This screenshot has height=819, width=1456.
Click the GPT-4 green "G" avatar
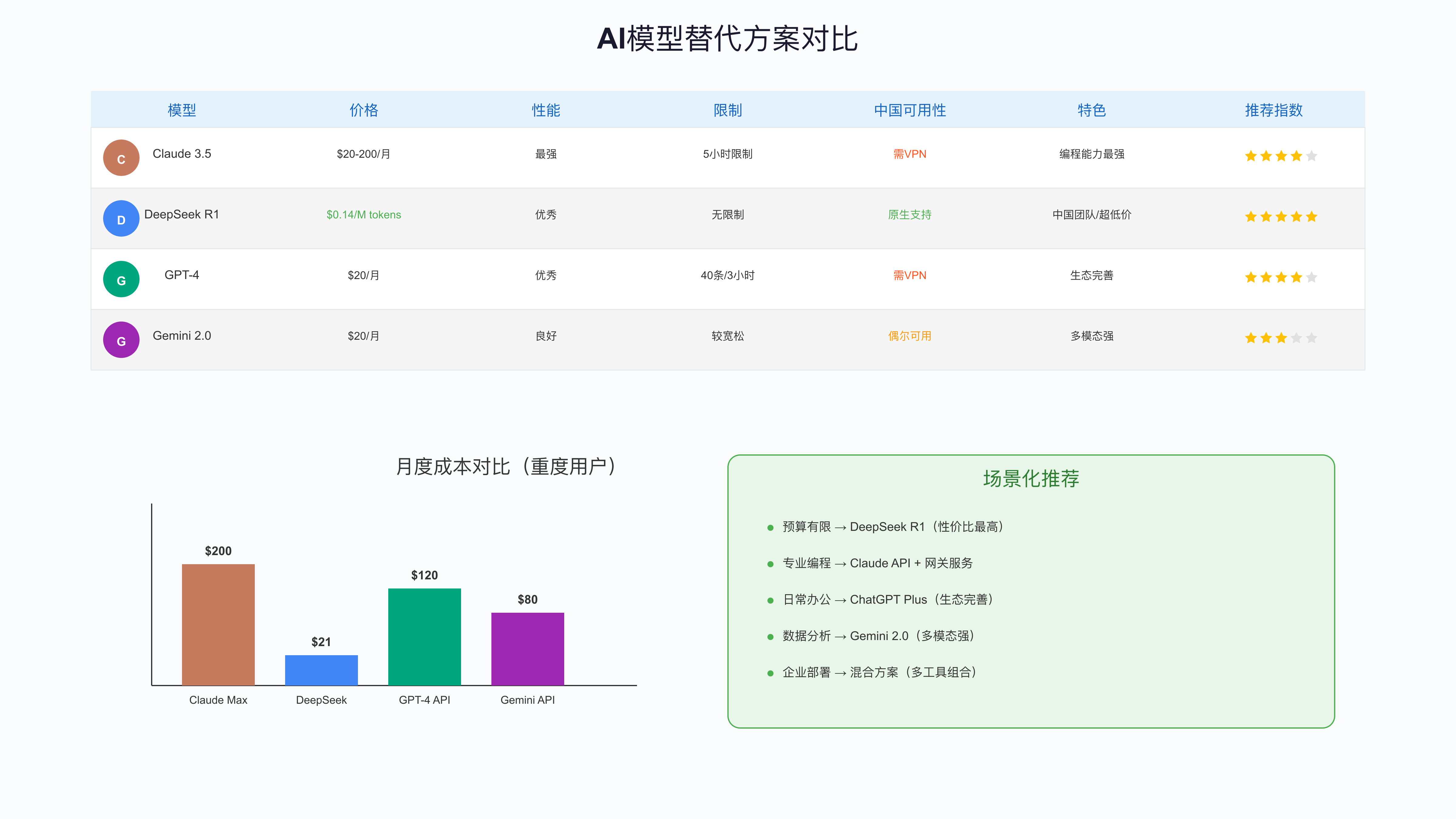(x=121, y=279)
